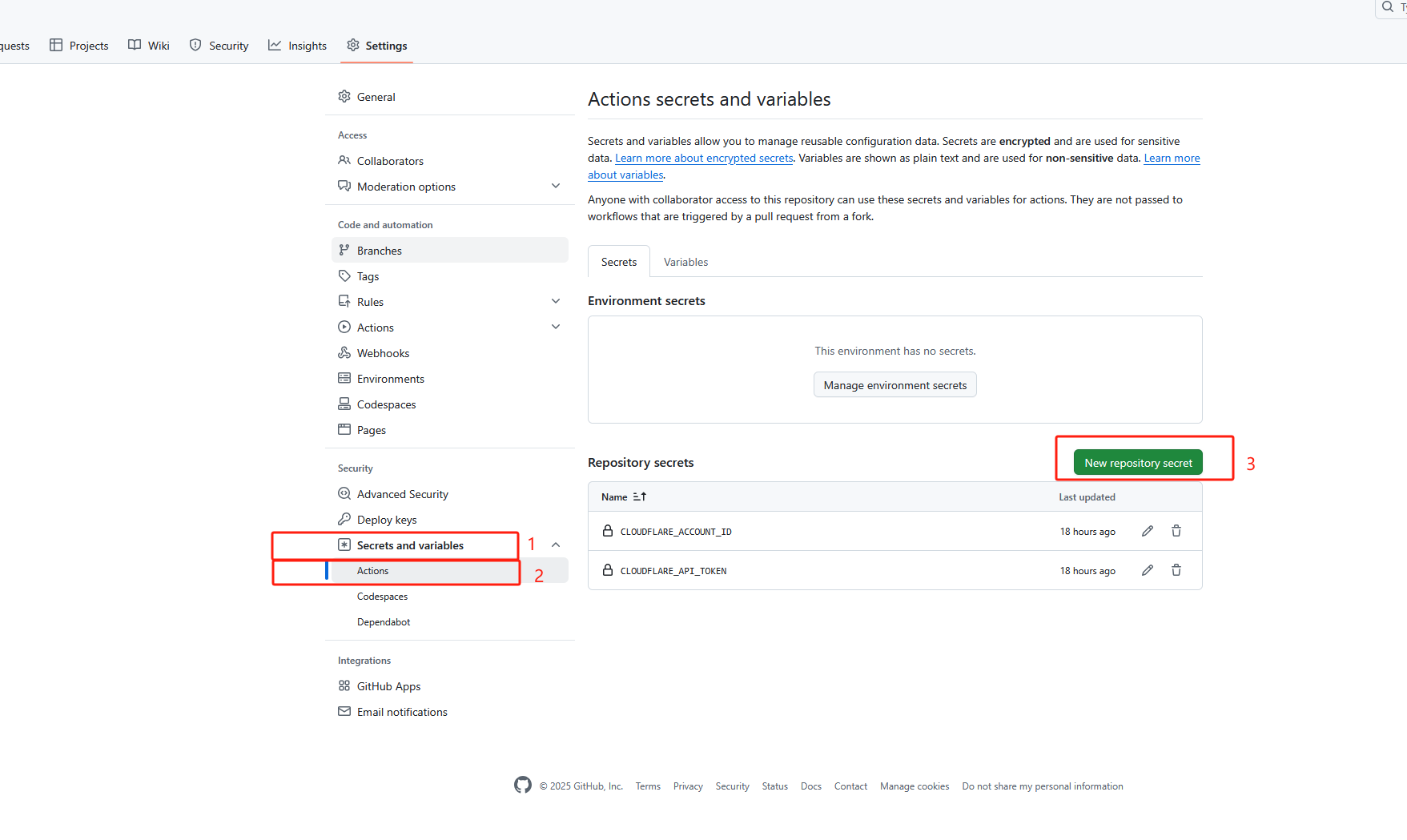Toggle sort order on the Name column

pos(639,496)
